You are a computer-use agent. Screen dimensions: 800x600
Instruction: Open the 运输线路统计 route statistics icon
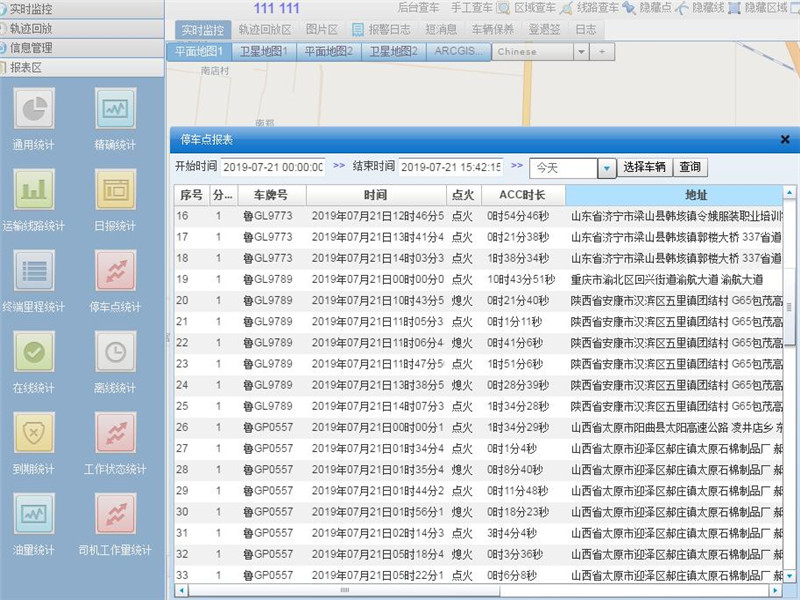(x=35, y=190)
